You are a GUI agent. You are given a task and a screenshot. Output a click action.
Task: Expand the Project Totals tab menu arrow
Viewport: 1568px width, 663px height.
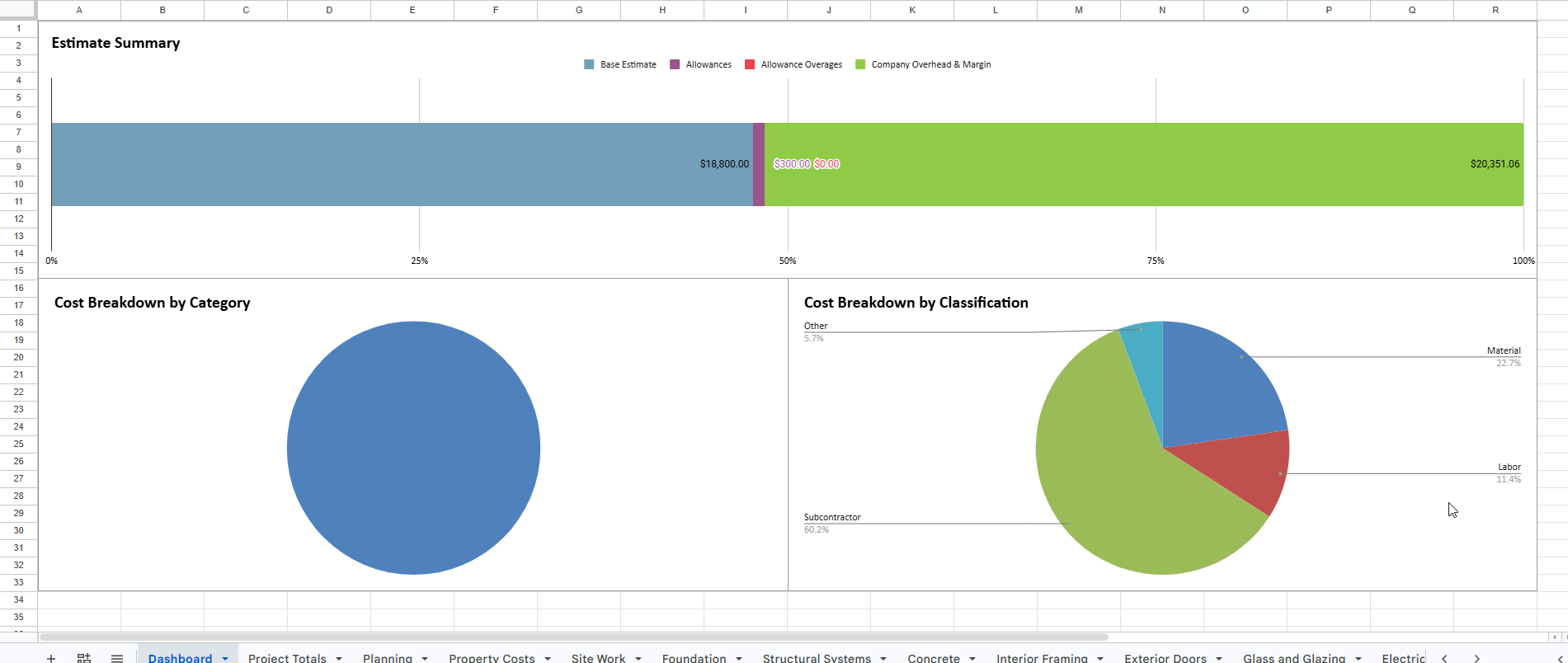coord(339,658)
